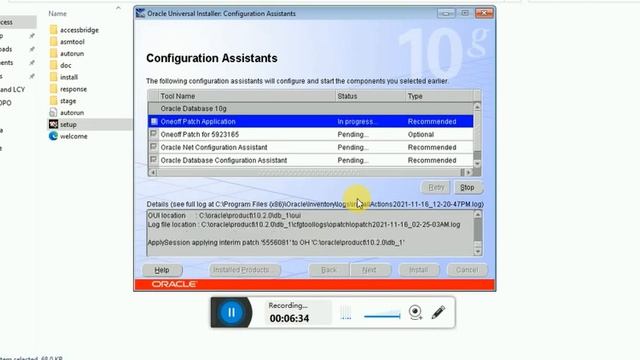The height and width of the screenshot is (360, 640).
Task: Minimize the Oracle installer window
Action: (x=446, y=13)
